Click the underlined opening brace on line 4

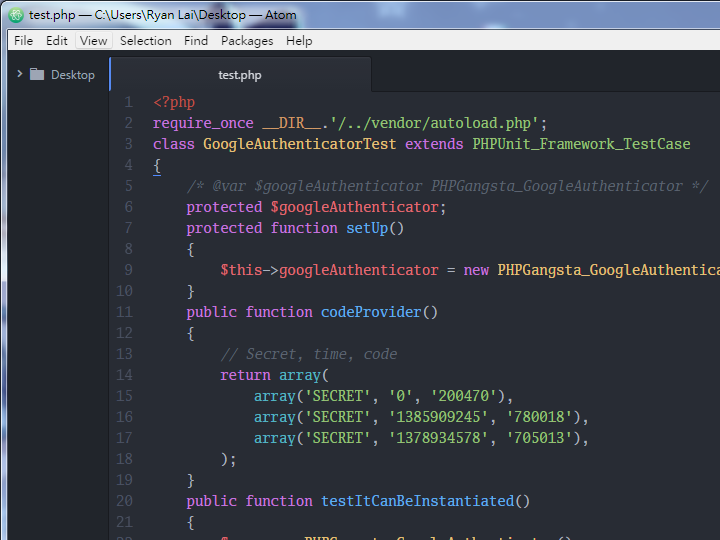(157, 166)
